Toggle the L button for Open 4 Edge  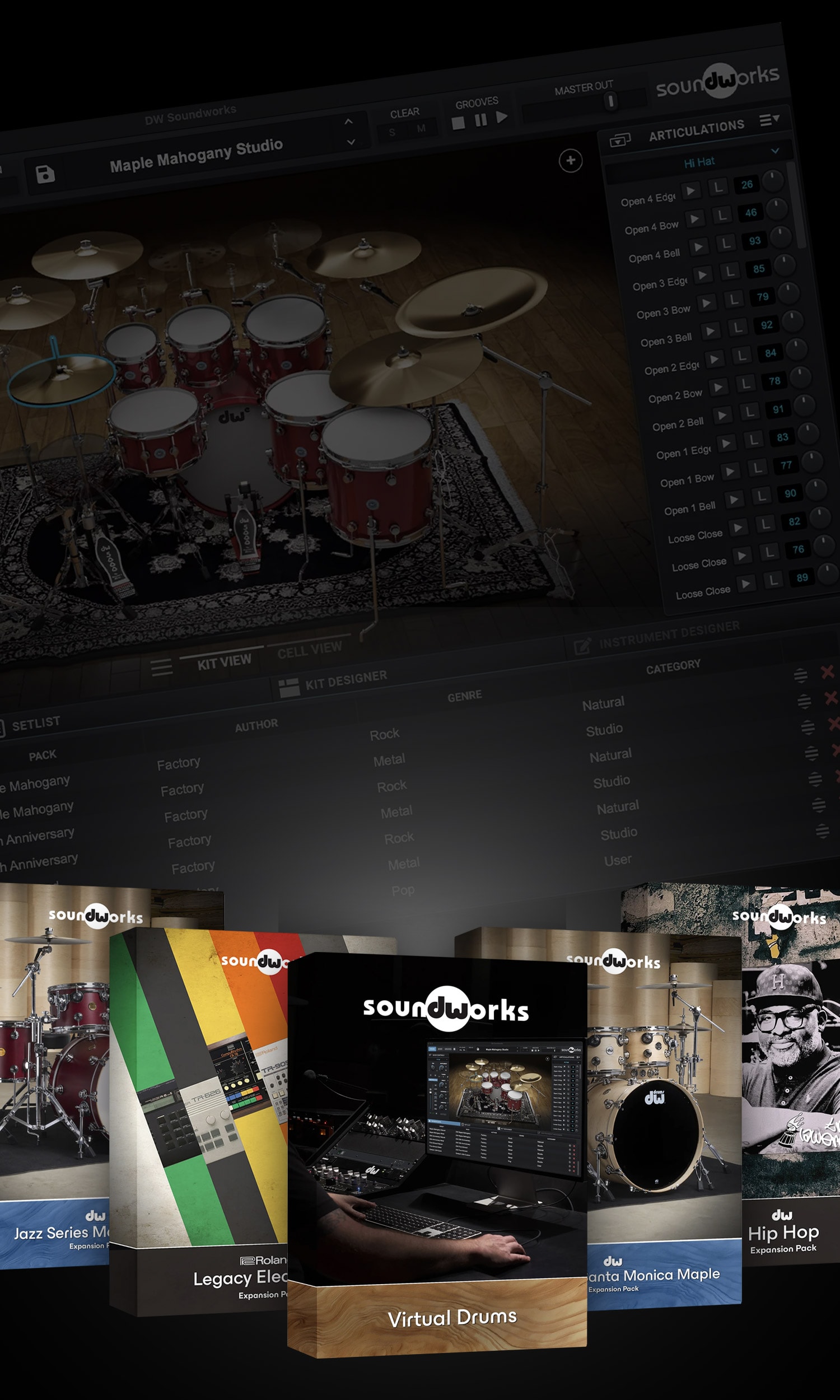tap(718, 187)
